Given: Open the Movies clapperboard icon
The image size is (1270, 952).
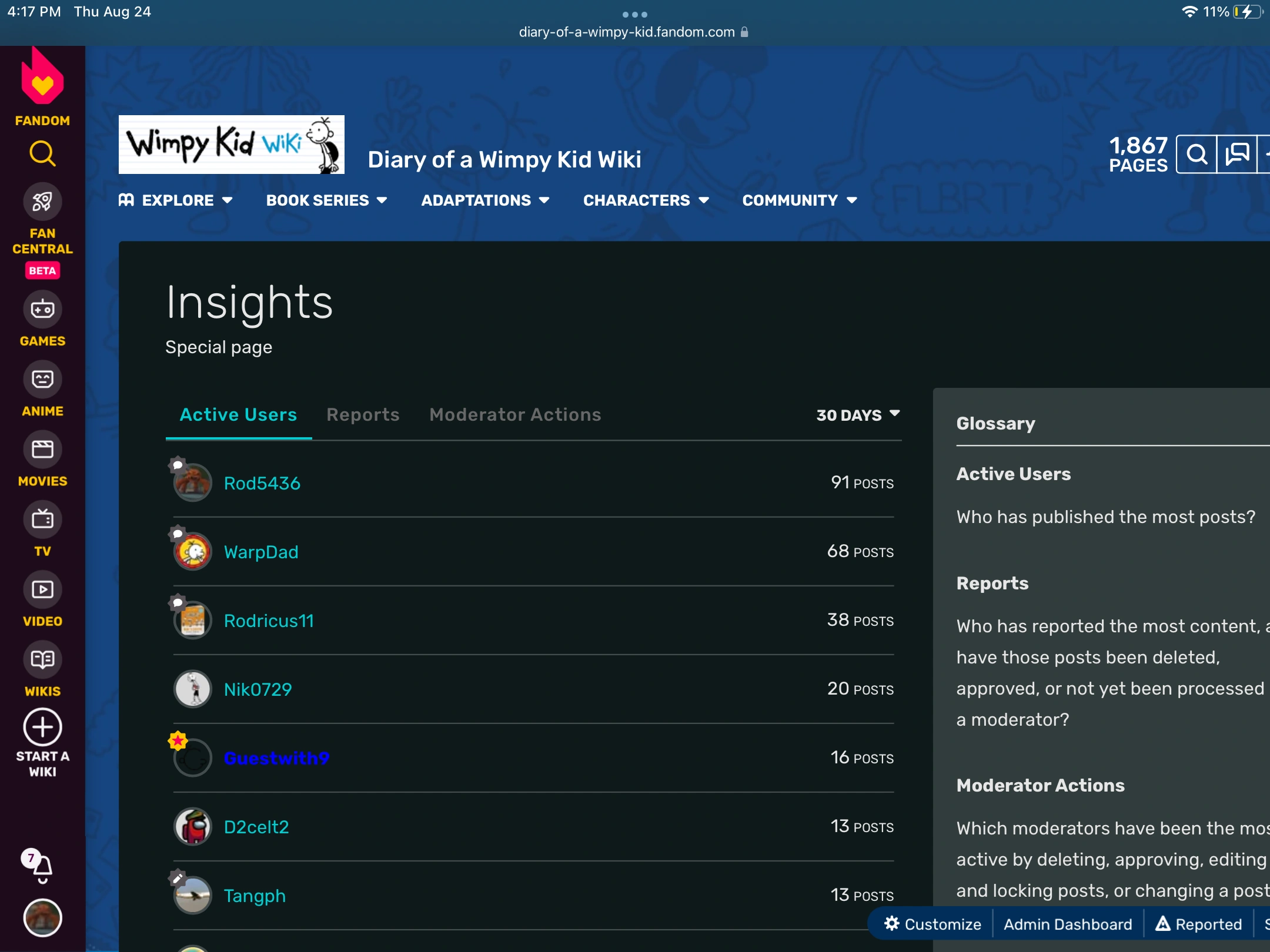Looking at the screenshot, I should coord(42,450).
